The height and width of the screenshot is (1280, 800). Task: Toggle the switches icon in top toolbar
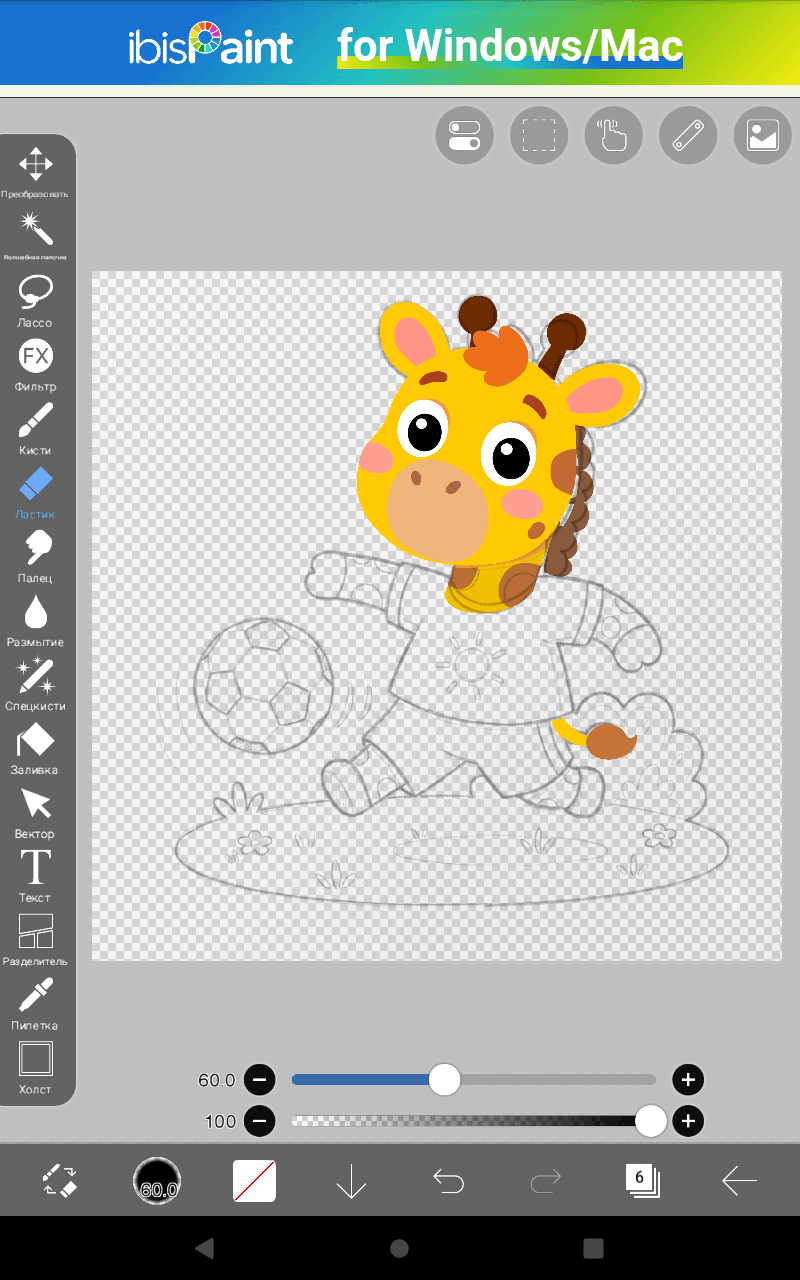point(465,135)
